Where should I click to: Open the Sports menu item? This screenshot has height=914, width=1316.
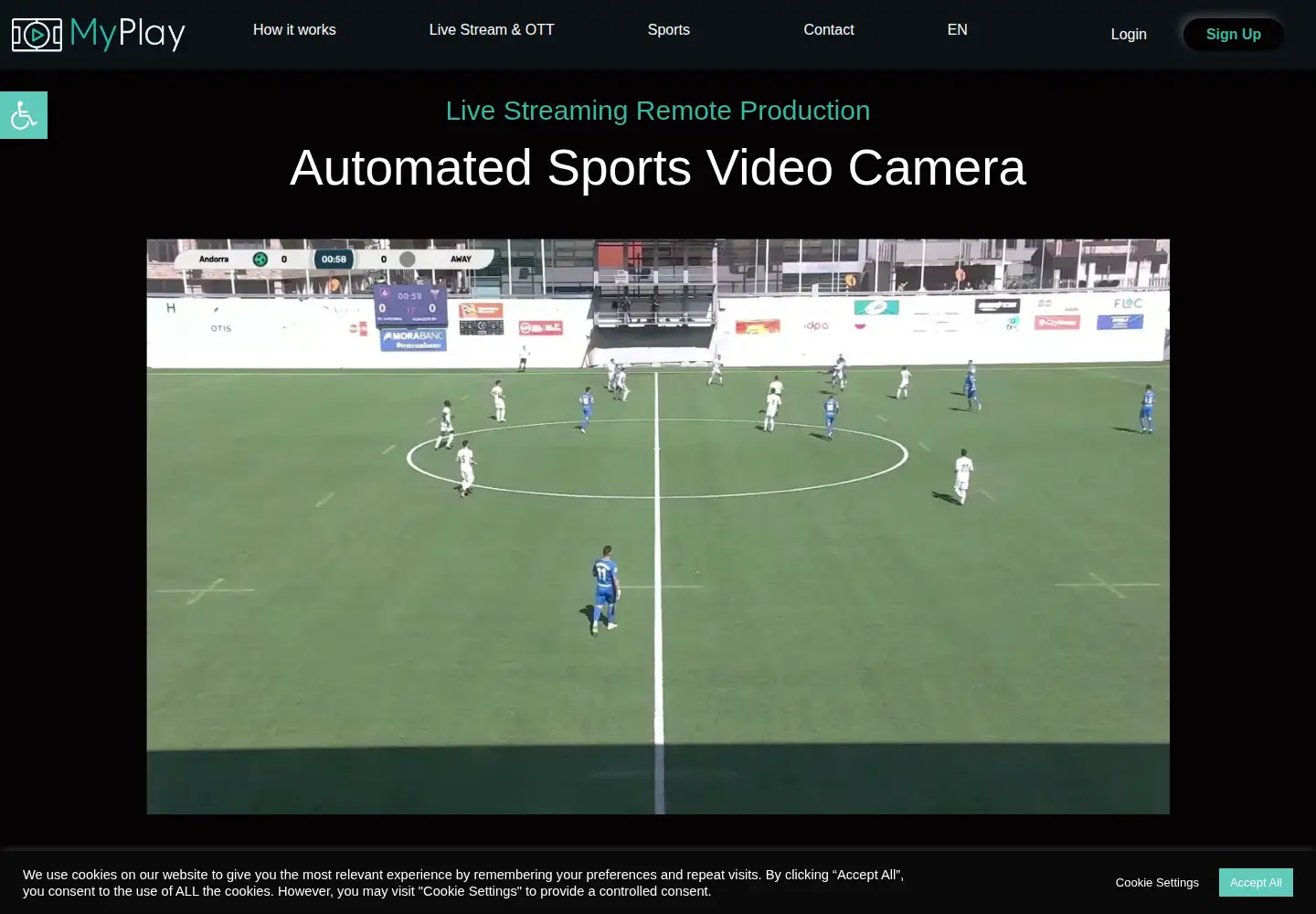[x=669, y=30]
